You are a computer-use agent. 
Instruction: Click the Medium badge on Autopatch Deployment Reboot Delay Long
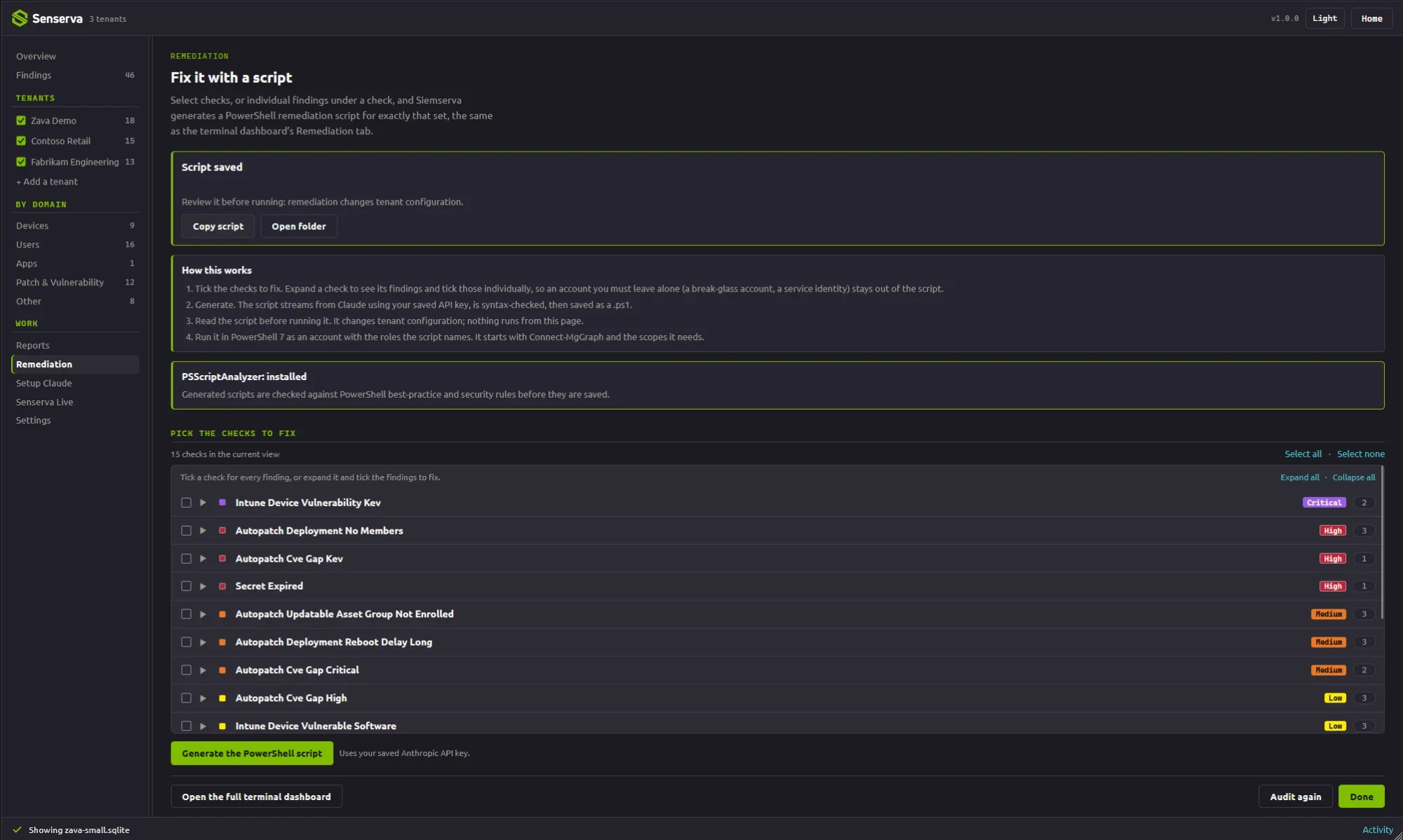1329,642
